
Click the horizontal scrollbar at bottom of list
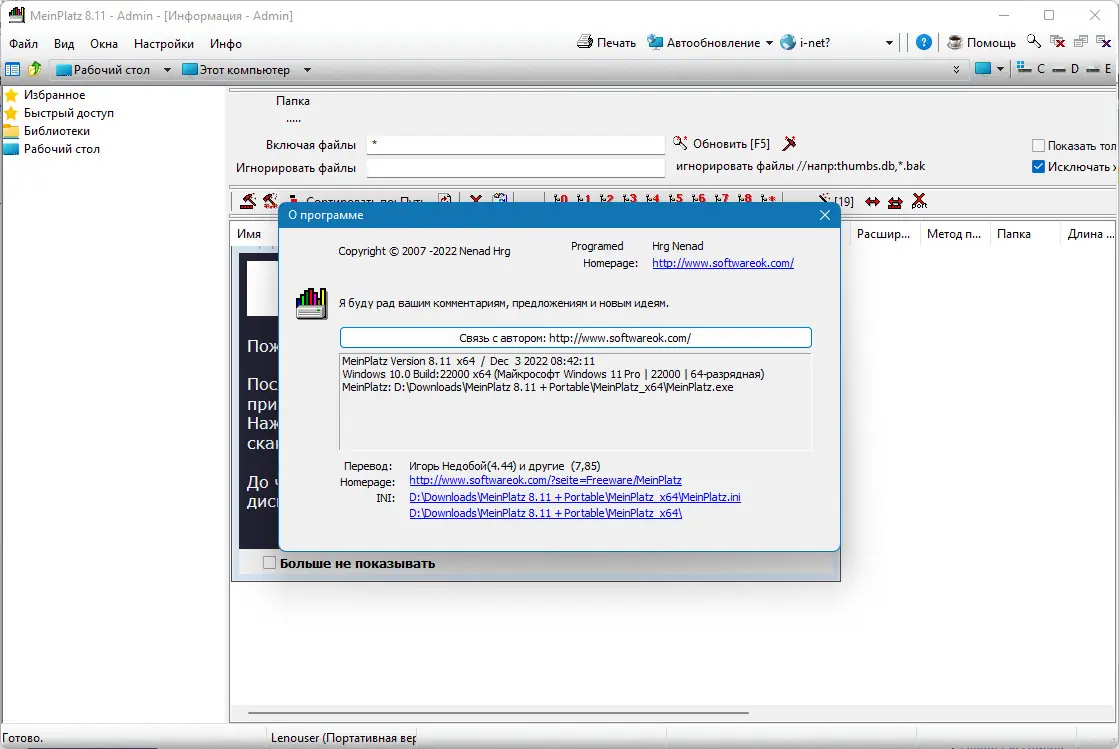click(498, 712)
